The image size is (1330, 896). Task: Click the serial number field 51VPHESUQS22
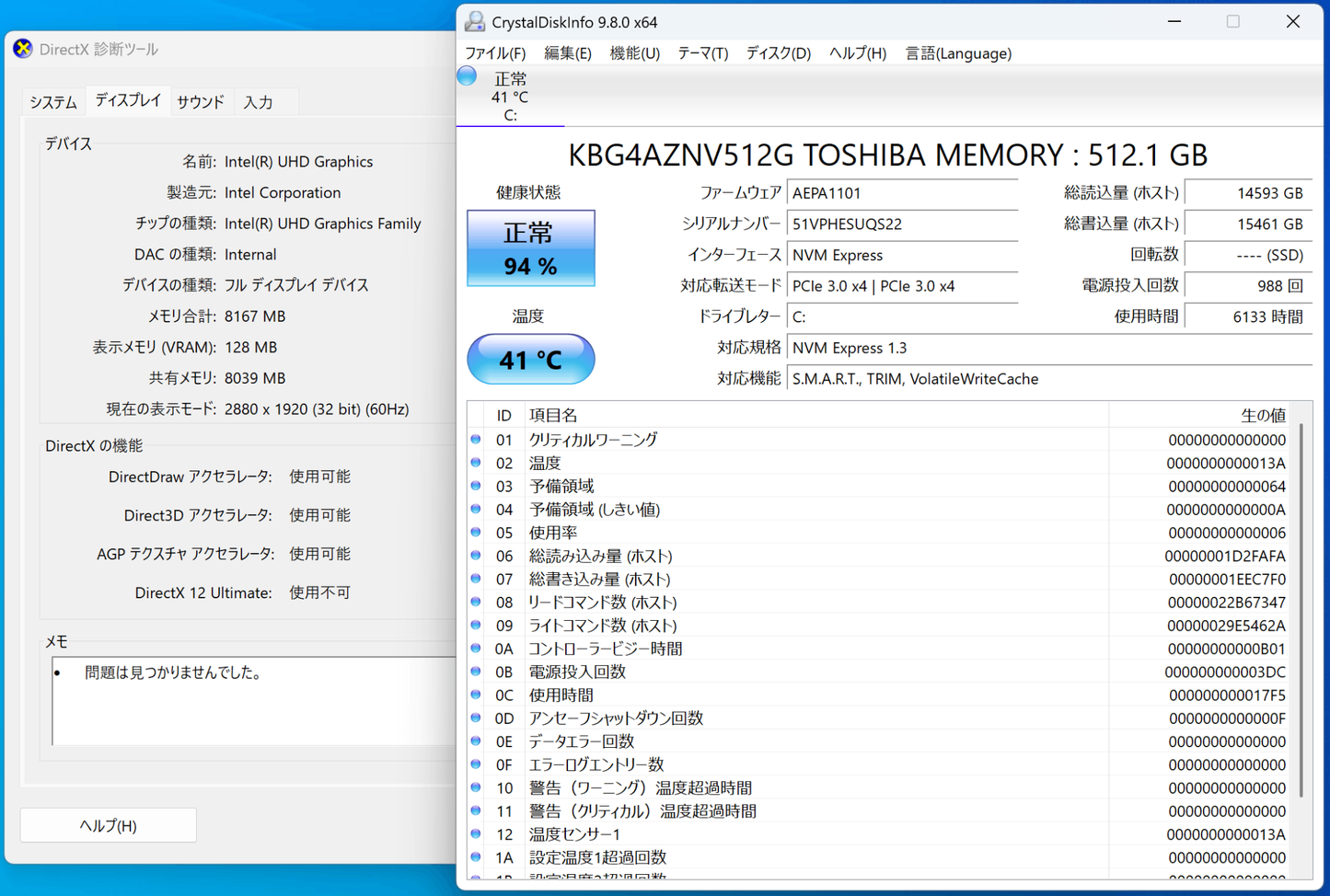pyautogui.click(x=903, y=224)
